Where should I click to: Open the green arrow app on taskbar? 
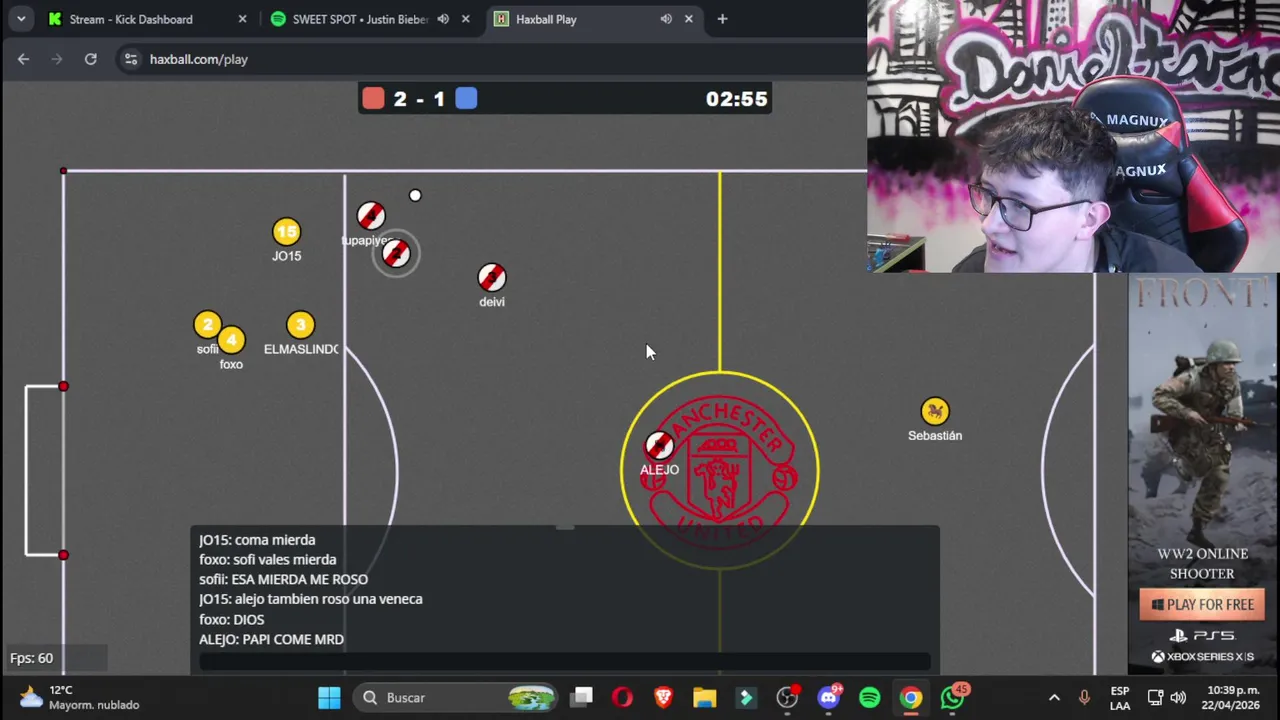[746, 697]
